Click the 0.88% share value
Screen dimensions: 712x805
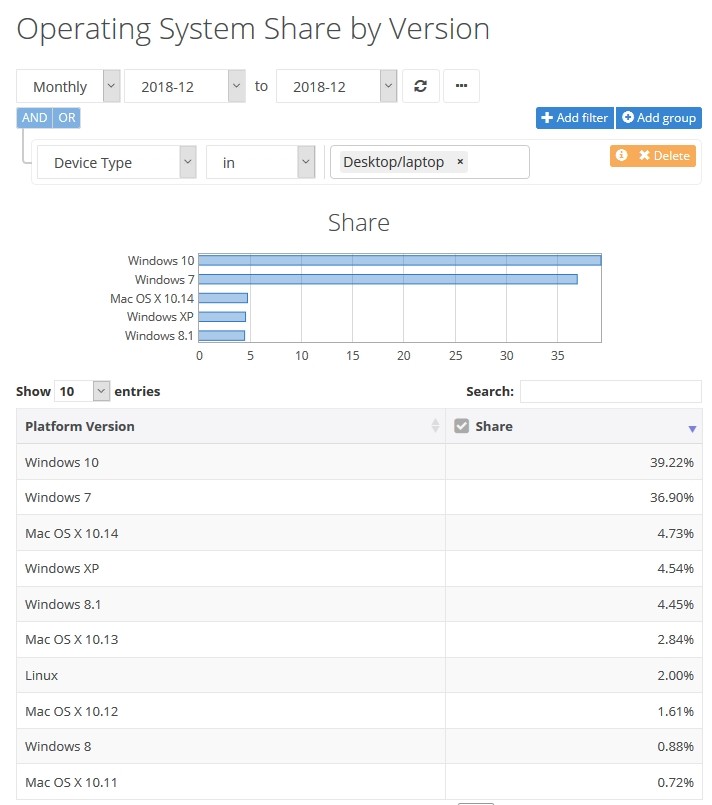675,746
